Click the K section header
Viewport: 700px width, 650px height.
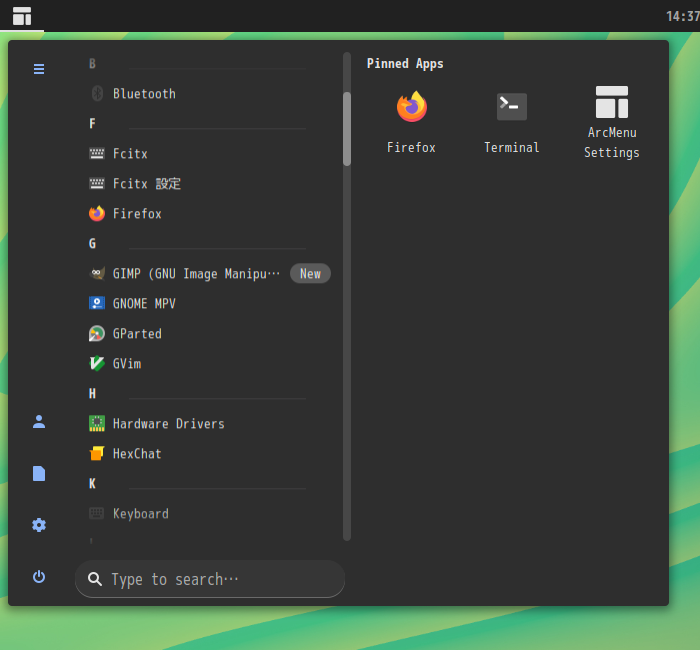[92, 483]
